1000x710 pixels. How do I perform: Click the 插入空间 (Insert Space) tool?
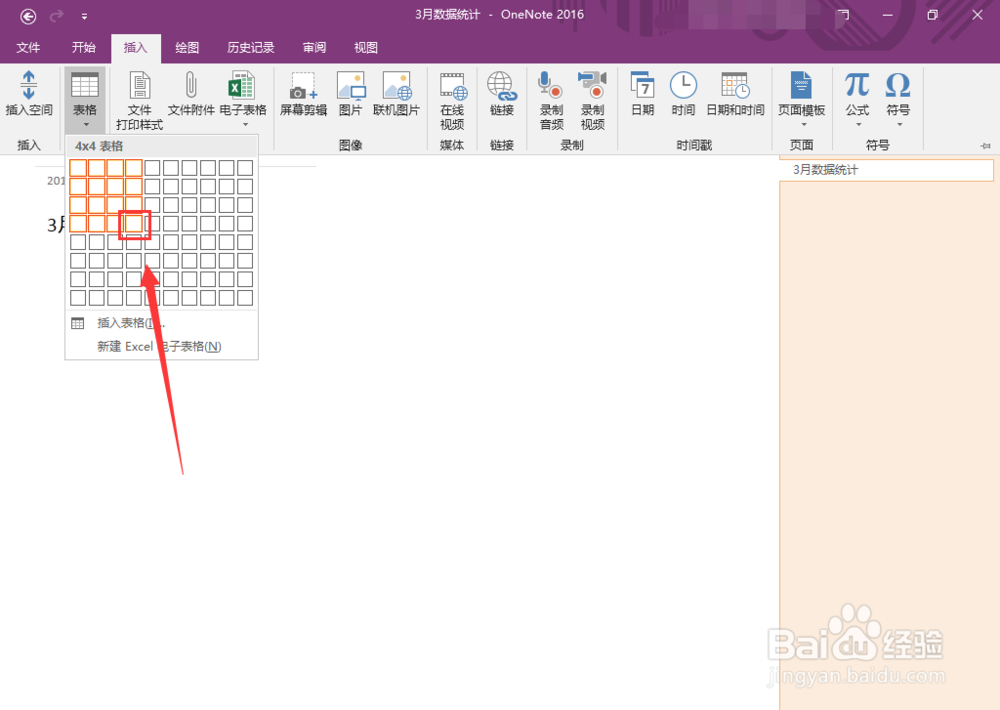click(29, 95)
